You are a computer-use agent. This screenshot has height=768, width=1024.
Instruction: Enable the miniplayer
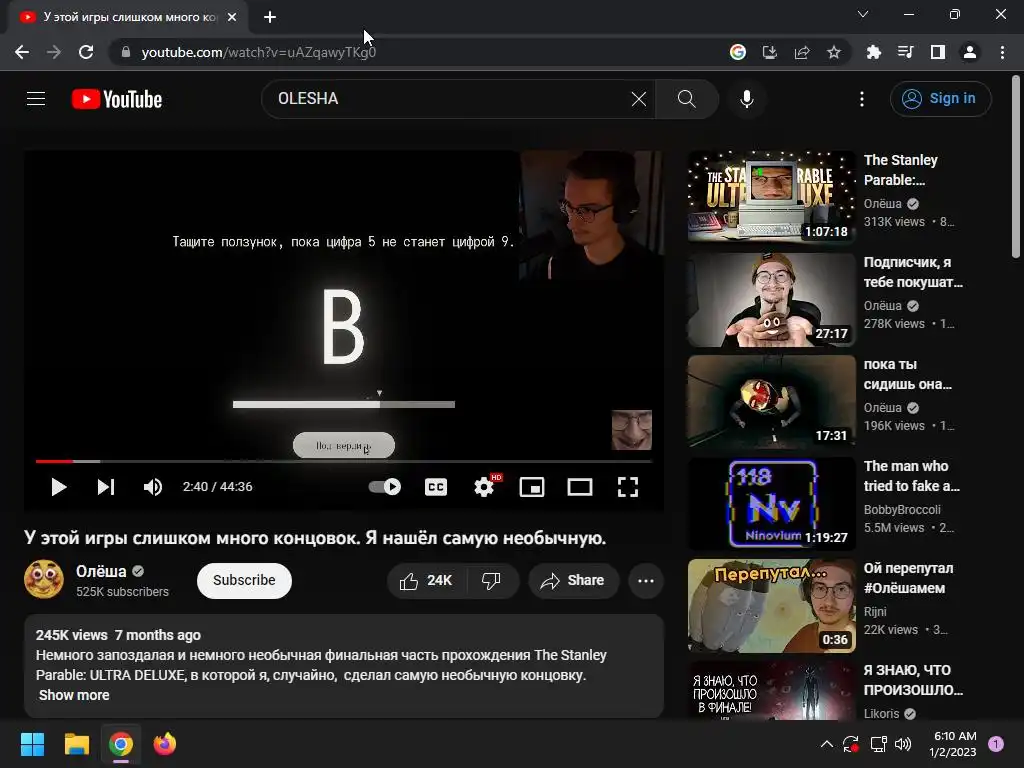[x=532, y=487]
